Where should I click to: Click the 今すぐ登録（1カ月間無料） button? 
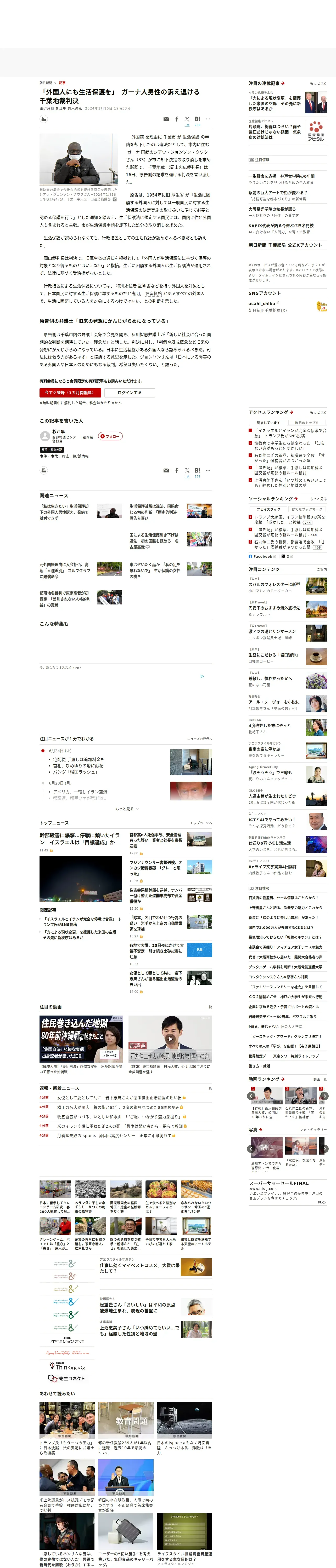click(70, 393)
